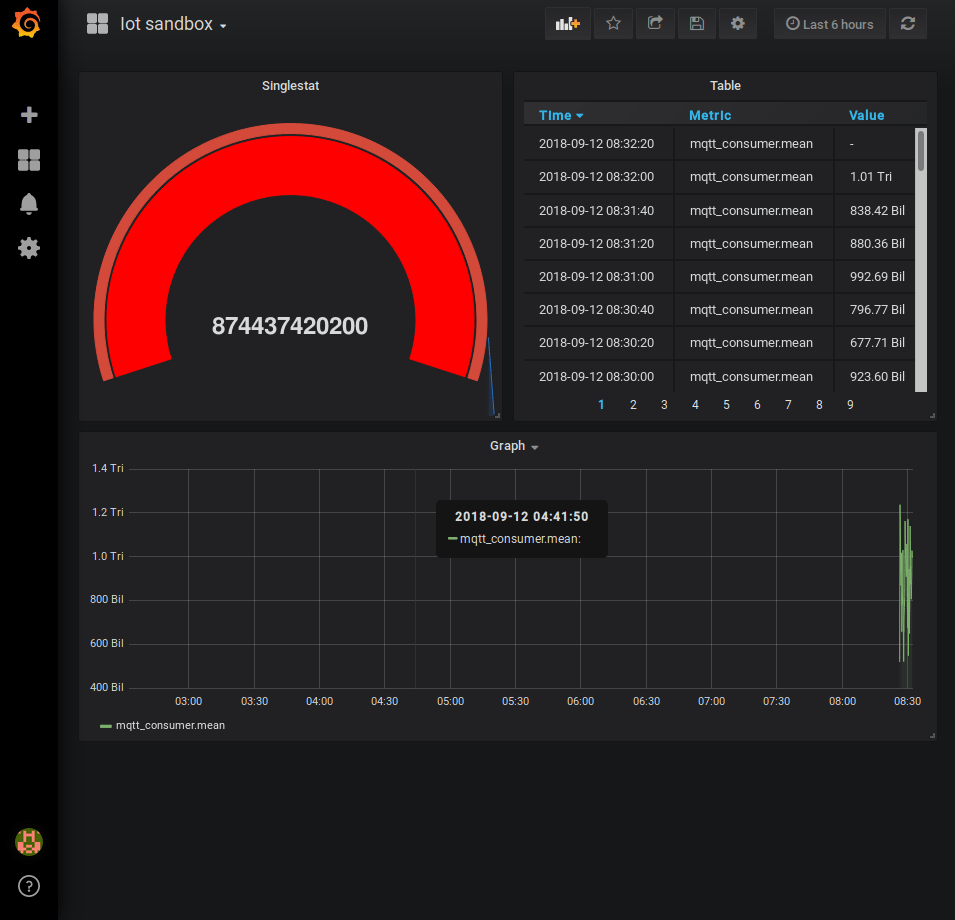The image size is (955, 920).
Task: Sort table by Value column header
Action: (x=866, y=115)
